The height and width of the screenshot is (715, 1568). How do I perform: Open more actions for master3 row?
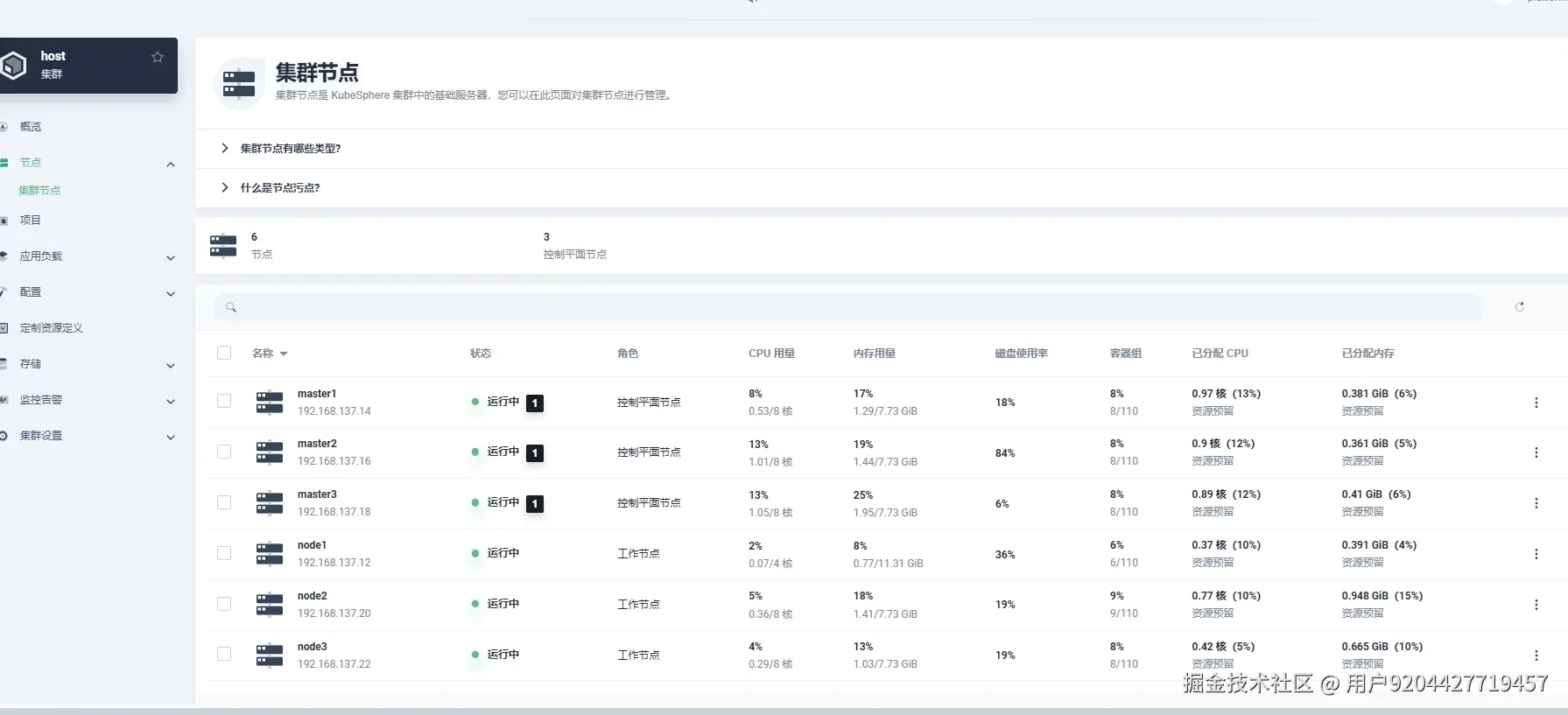tap(1536, 503)
